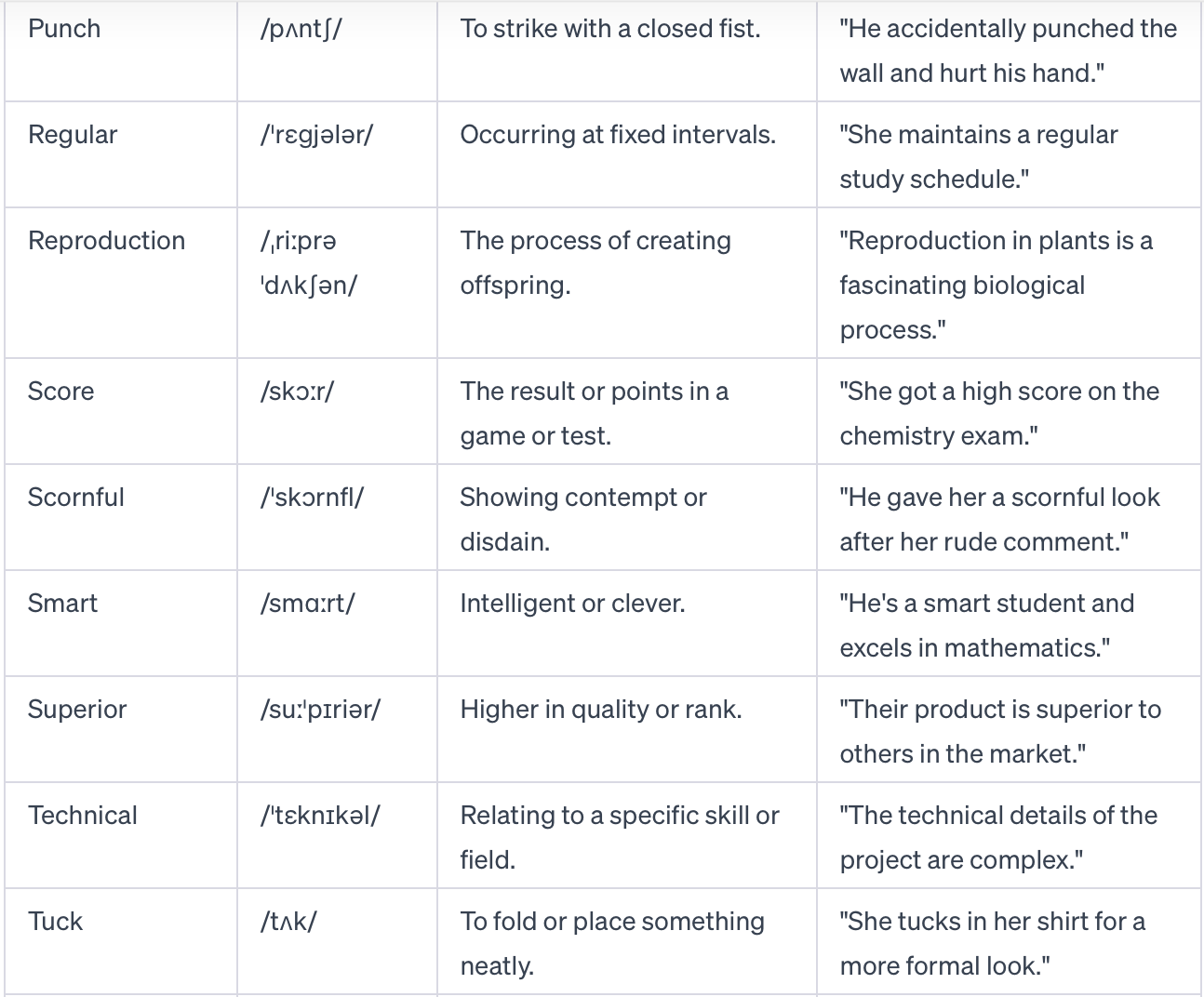Select the definition "To fold or place something neatly."
Image resolution: width=1204 pixels, height=997 pixels.
click(x=612, y=943)
